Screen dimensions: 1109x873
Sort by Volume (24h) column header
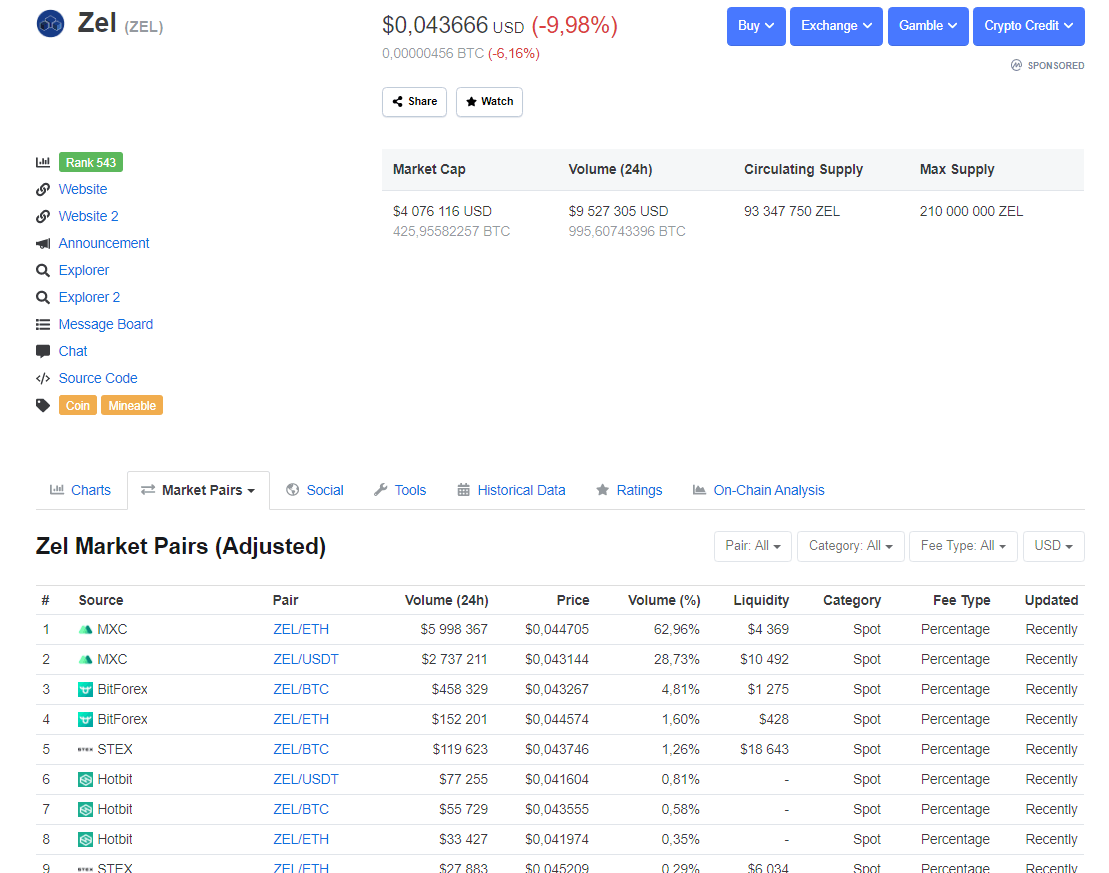point(446,601)
